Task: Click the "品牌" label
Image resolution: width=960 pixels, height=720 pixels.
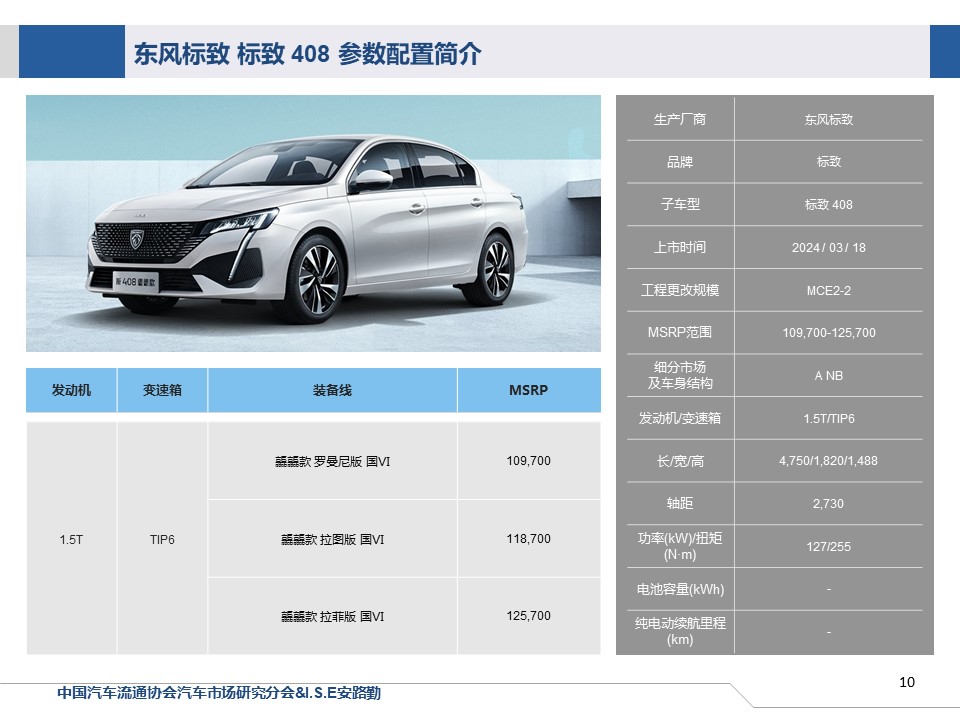Action: click(x=680, y=162)
